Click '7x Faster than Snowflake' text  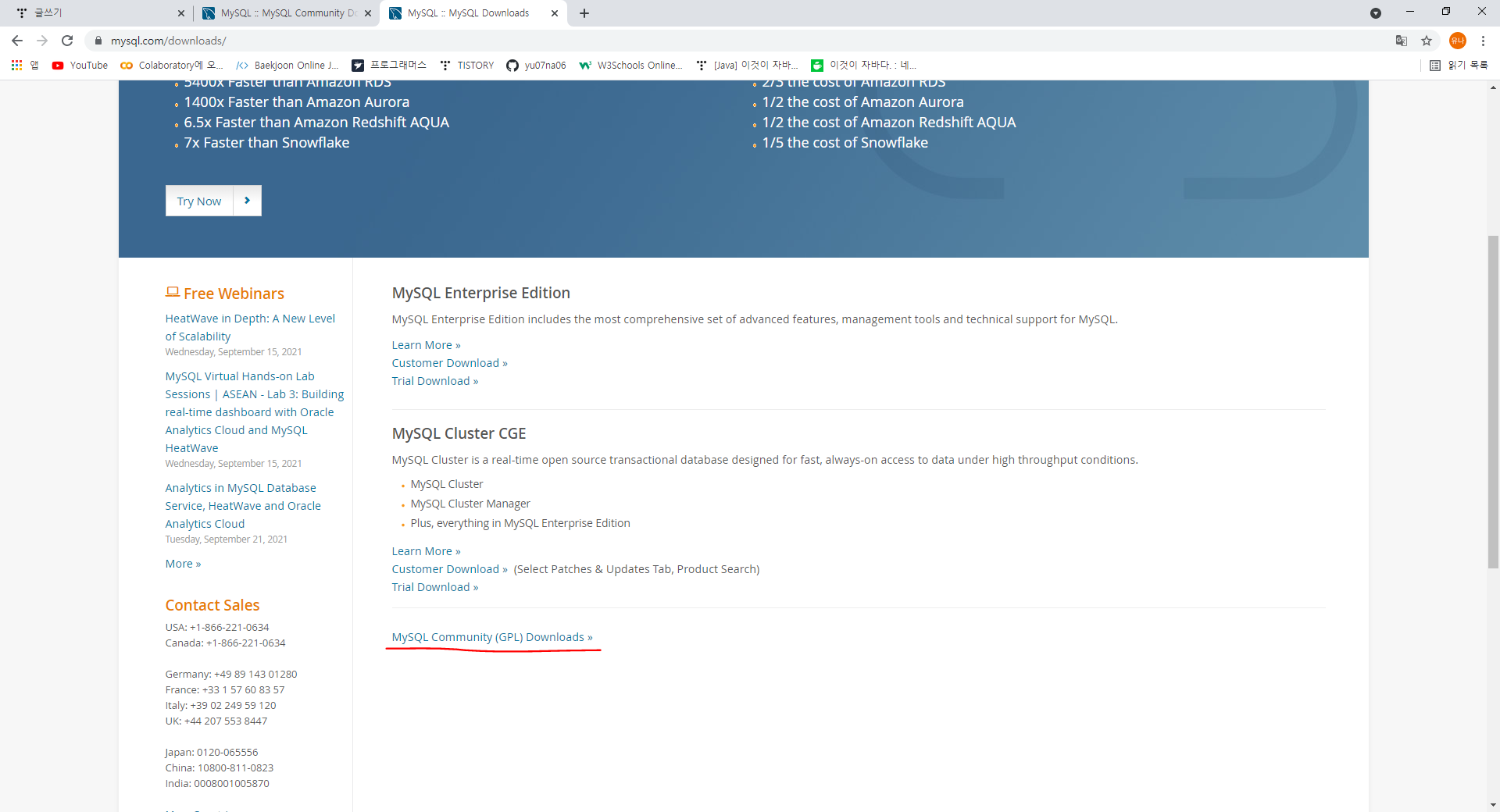266,143
